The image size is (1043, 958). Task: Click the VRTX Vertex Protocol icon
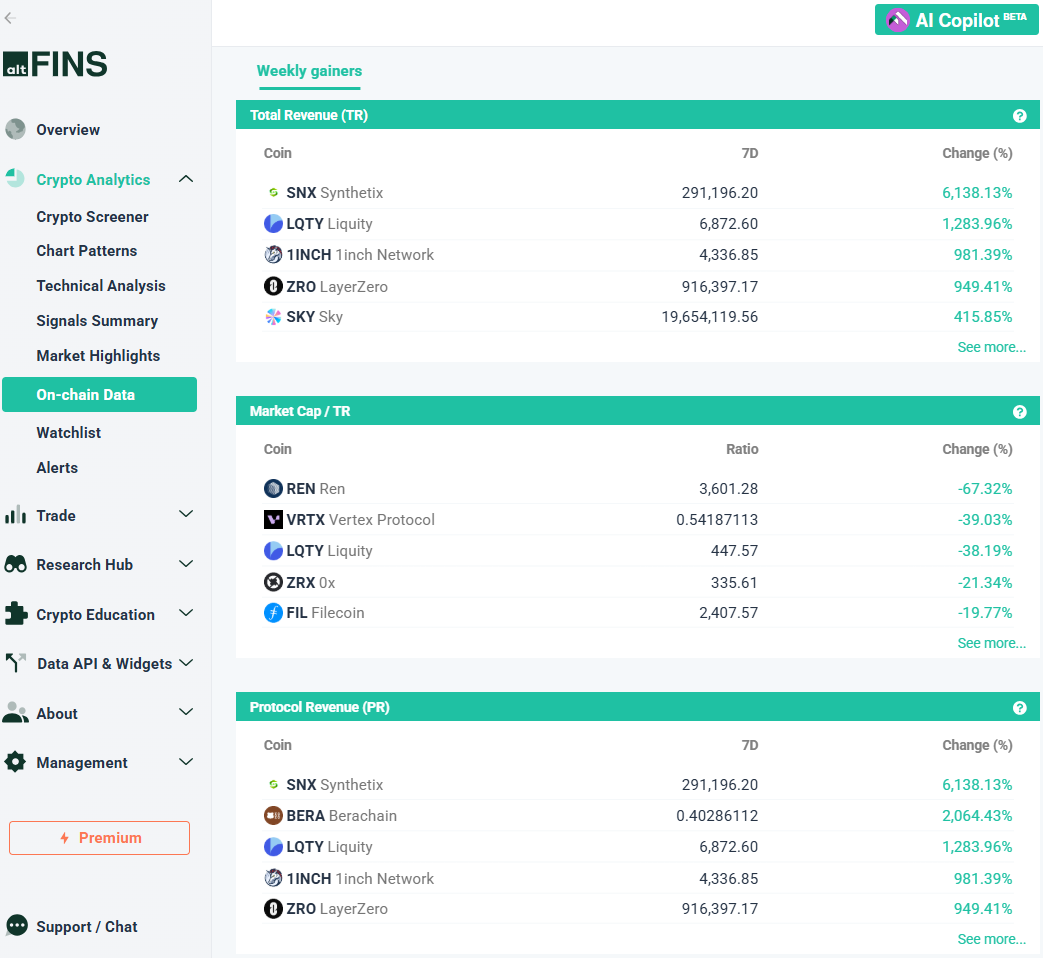(273, 520)
